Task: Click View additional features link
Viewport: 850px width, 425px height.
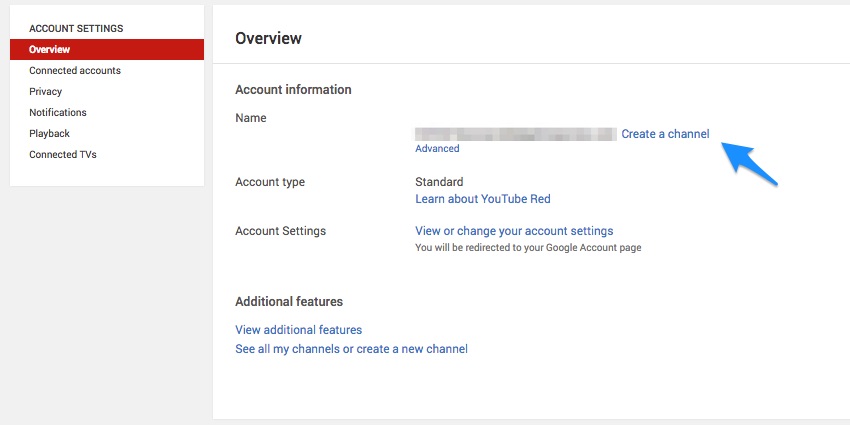Action: tap(298, 330)
